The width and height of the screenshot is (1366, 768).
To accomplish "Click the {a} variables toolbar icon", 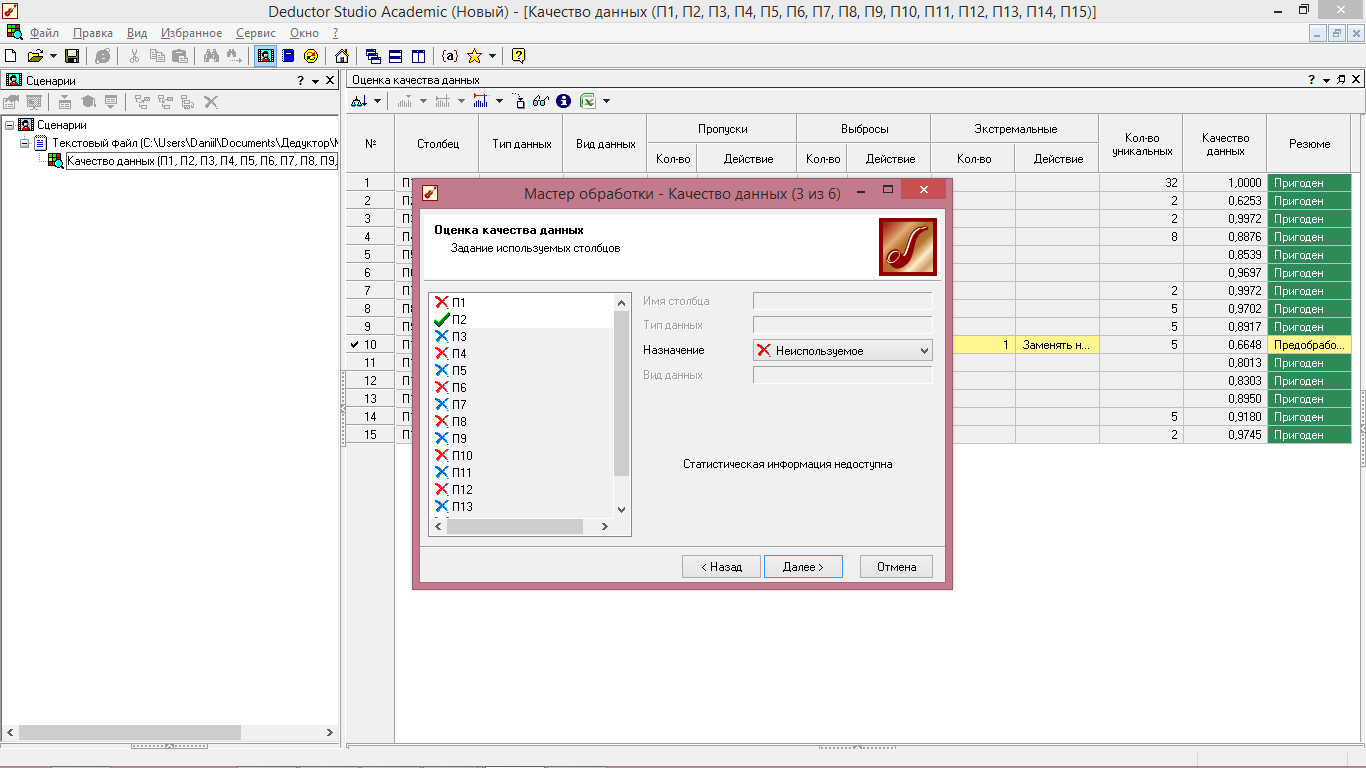I will (x=450, y=56).
